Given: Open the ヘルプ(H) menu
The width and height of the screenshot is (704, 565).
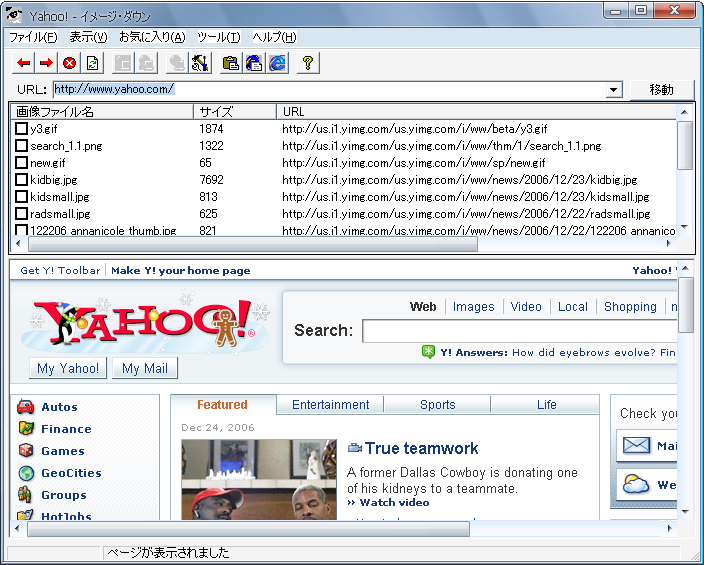Looking at the screenshot, I should pyautogui.click(x=274, y=37).
